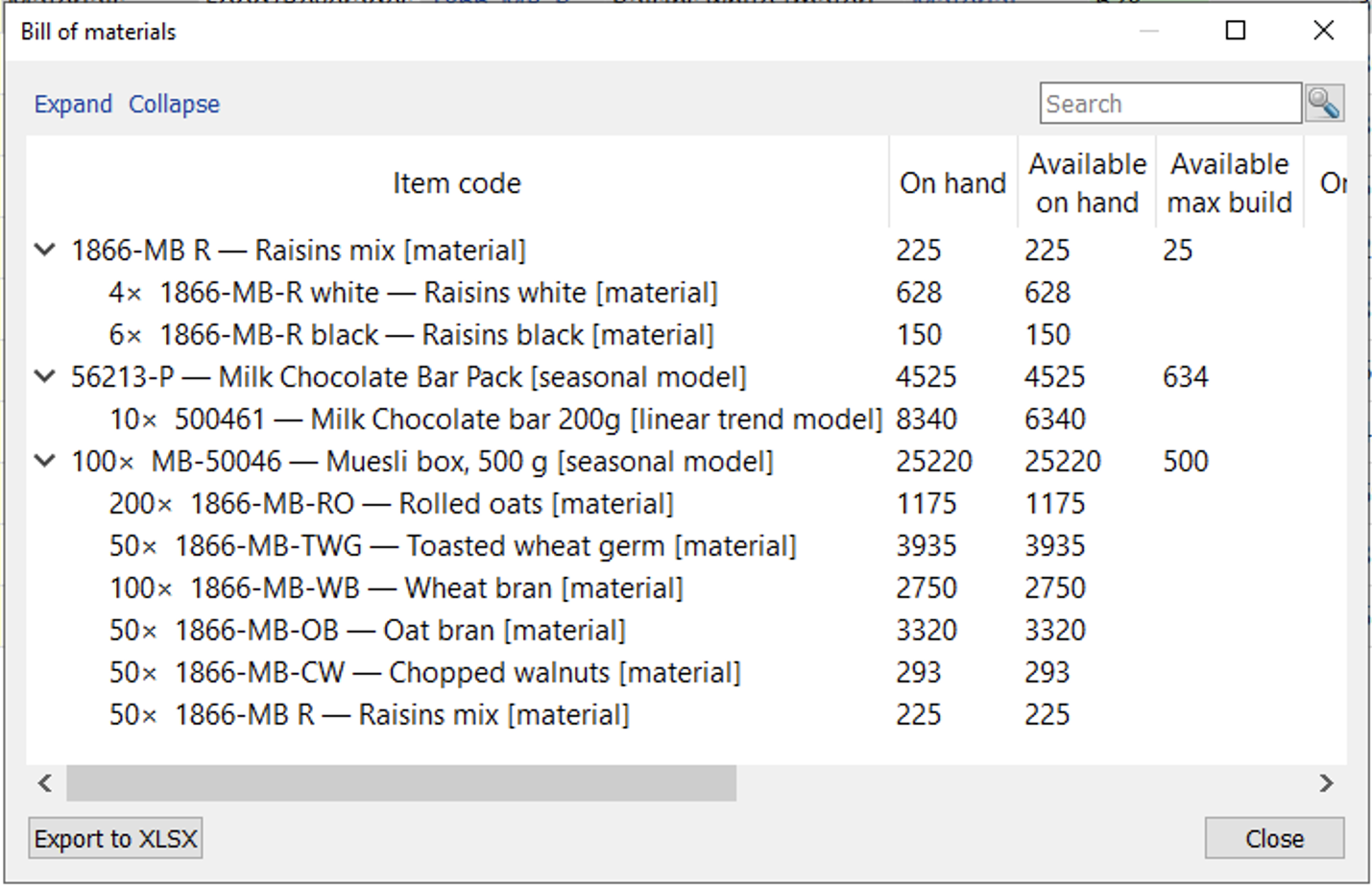
Task: Maximize the Bill of materials window
Action: (x=1236, y=31)
